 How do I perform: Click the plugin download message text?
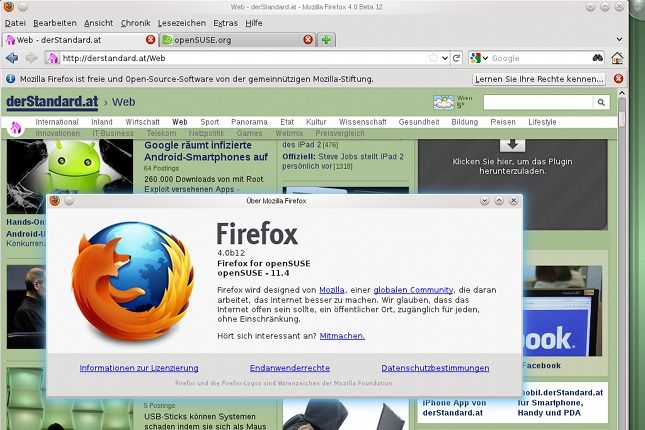pos(512,166)
